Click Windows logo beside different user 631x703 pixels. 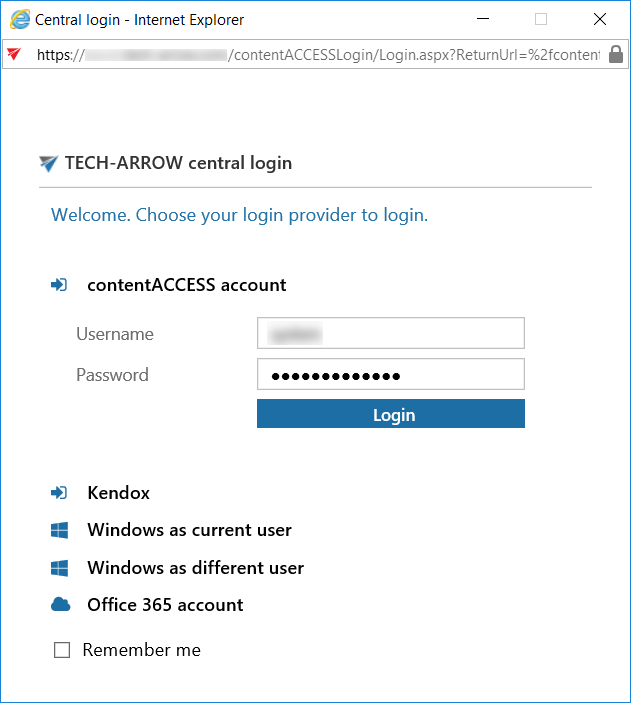tap(59, 568)
